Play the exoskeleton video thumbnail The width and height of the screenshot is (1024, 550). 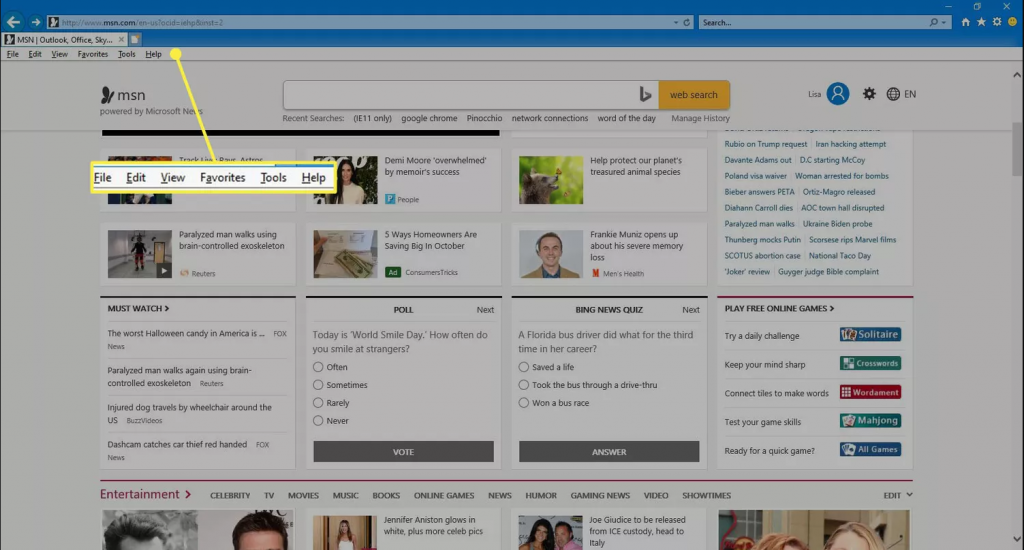(x=140, y=253)
